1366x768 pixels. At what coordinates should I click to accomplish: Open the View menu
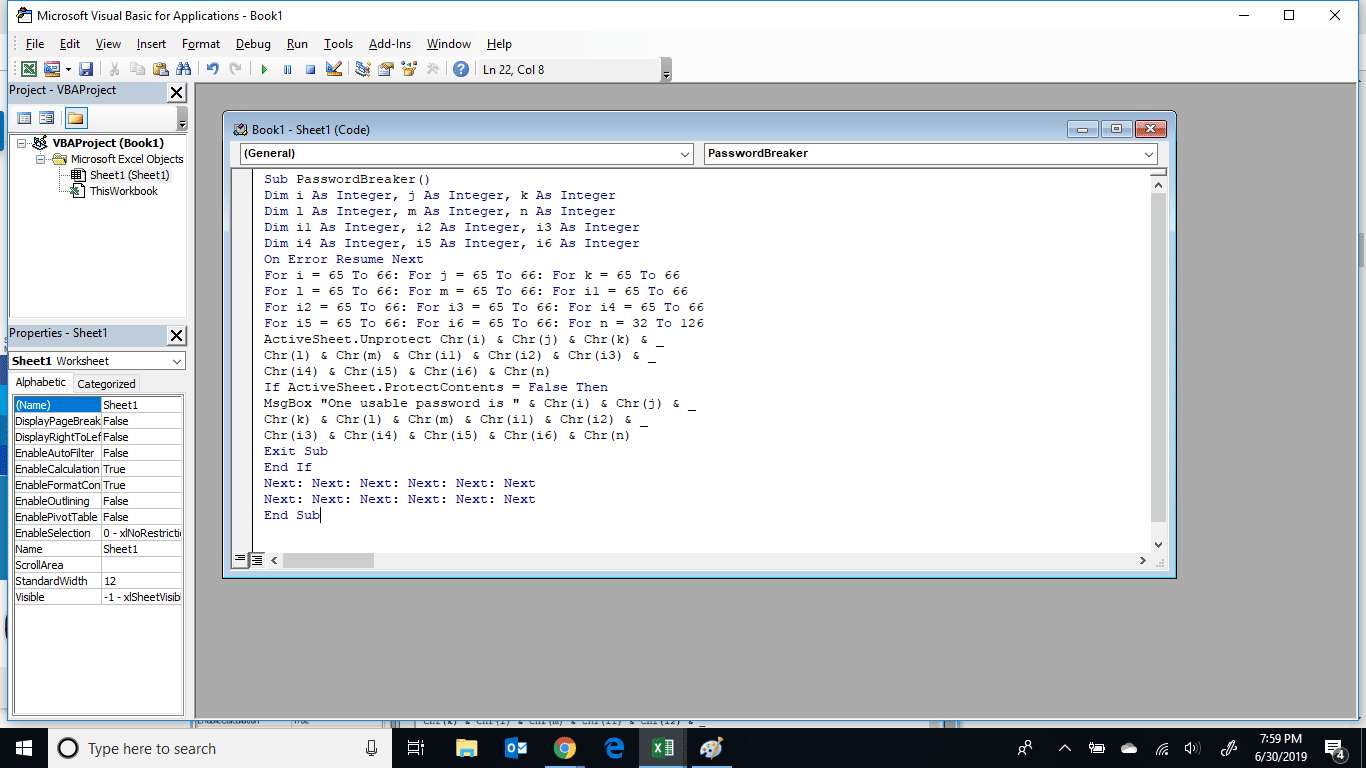tap(108, 44)
